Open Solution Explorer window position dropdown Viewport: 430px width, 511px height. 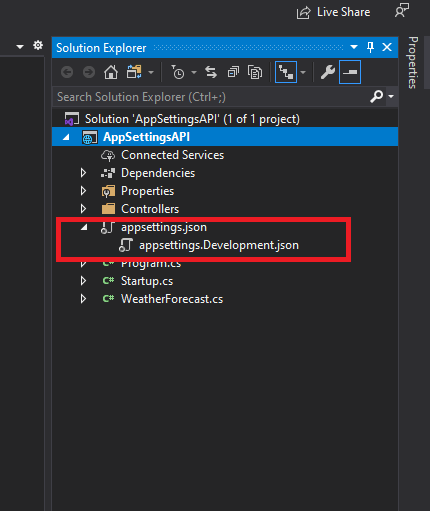[x=354, y=47]
